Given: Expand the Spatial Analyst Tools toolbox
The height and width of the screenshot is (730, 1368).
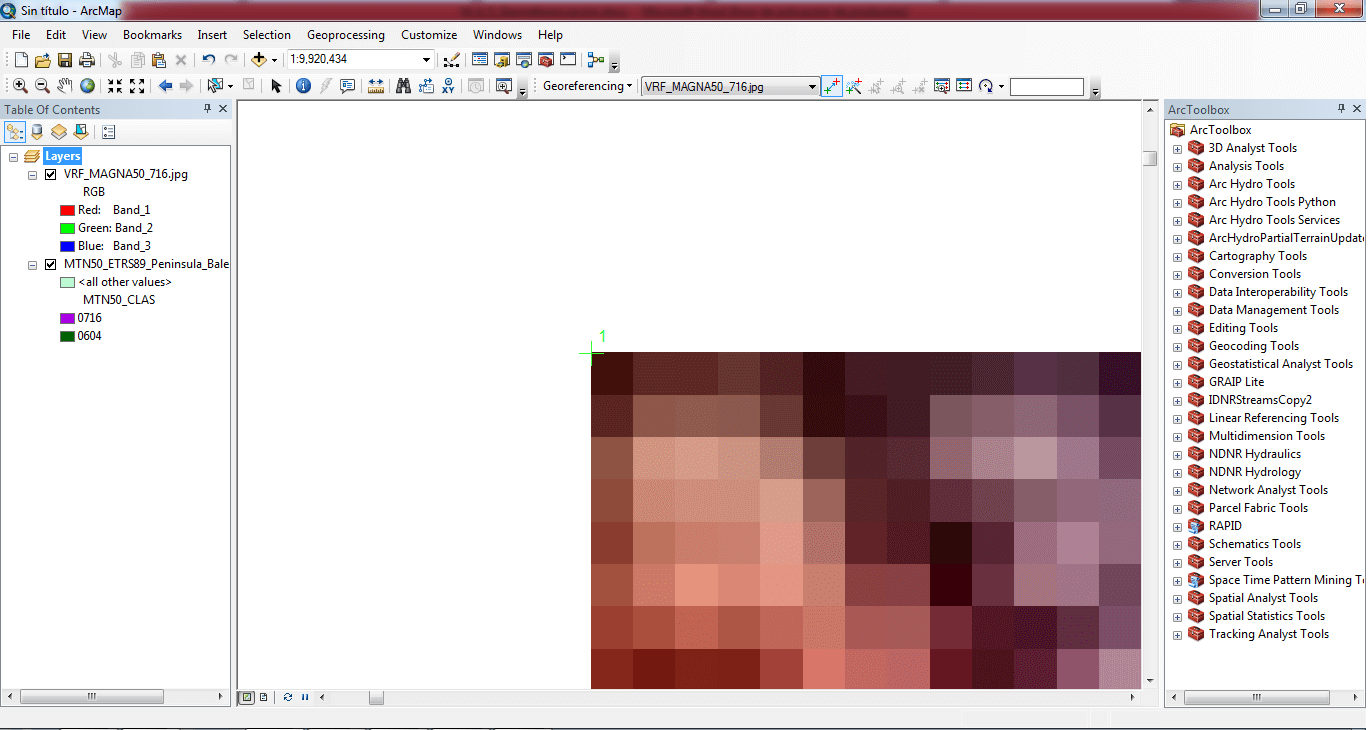Looking at the screenshot, I should [x=1177, y=598].
